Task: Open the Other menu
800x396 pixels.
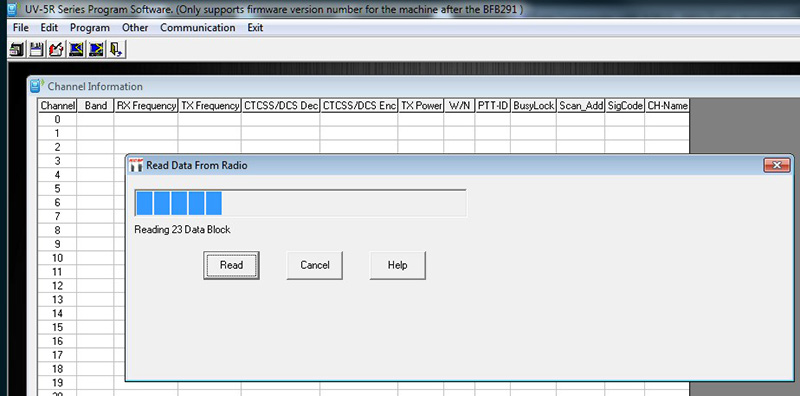Action: coord(135,28)
